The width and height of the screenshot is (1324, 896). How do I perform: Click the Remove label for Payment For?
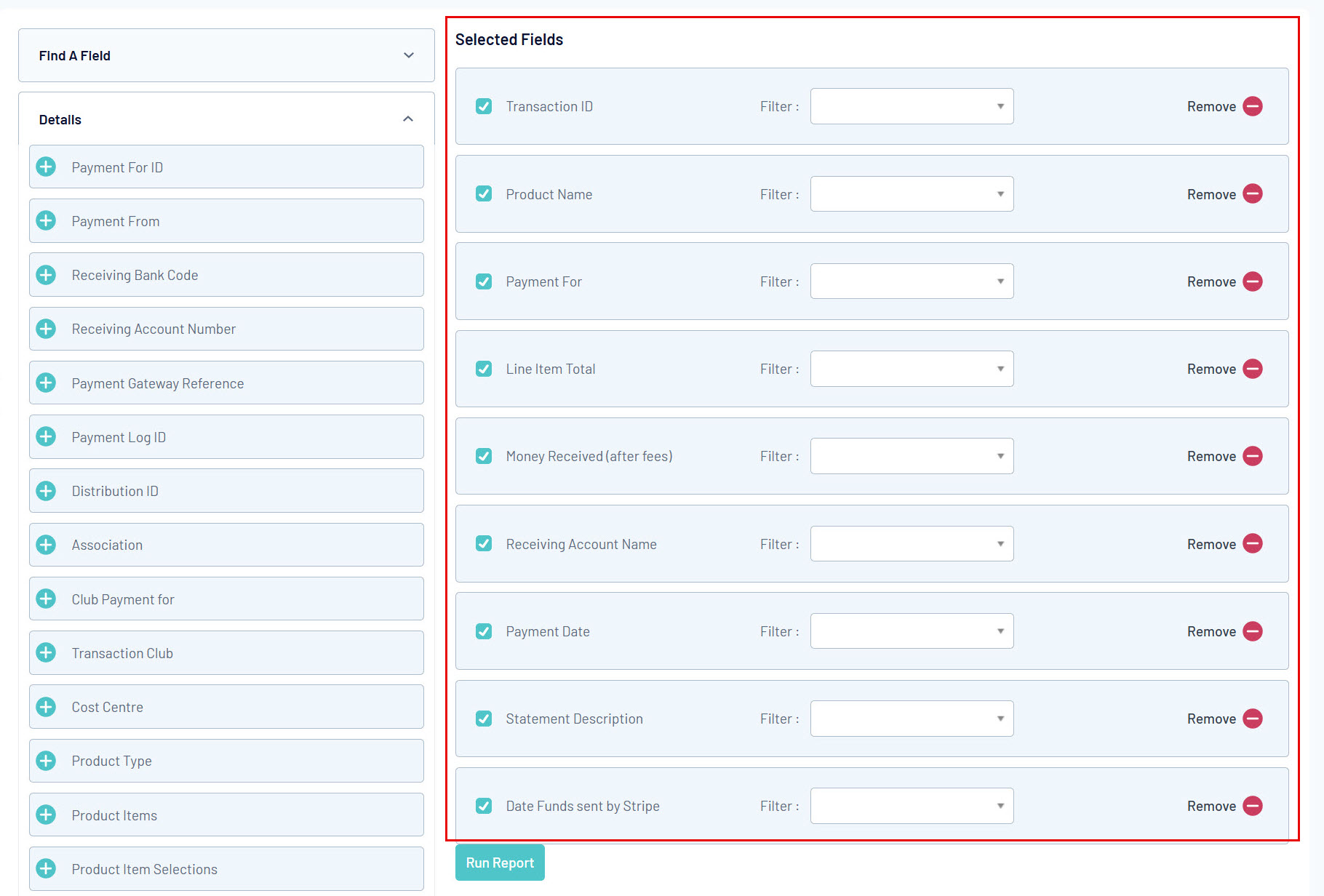tap(1211, 281)
